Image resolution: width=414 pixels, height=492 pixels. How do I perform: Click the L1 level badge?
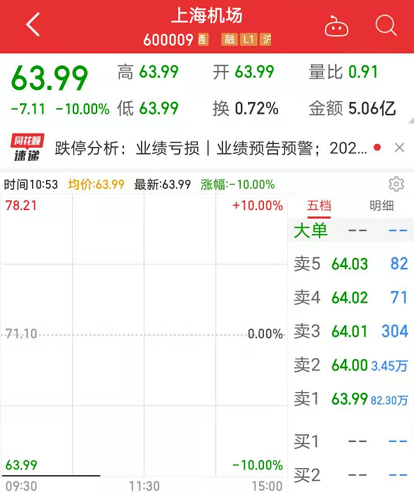(249, 40)
